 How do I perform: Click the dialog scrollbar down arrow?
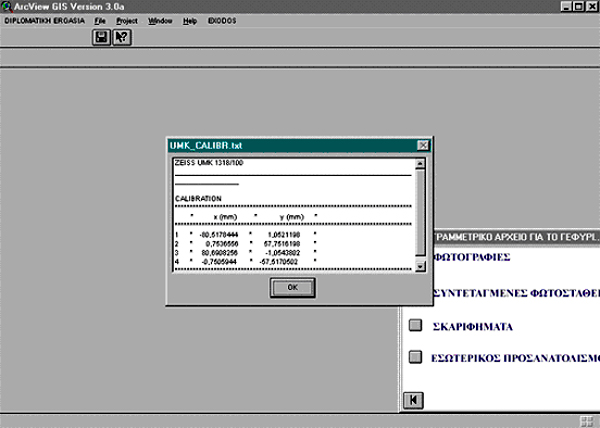point(420,266)
